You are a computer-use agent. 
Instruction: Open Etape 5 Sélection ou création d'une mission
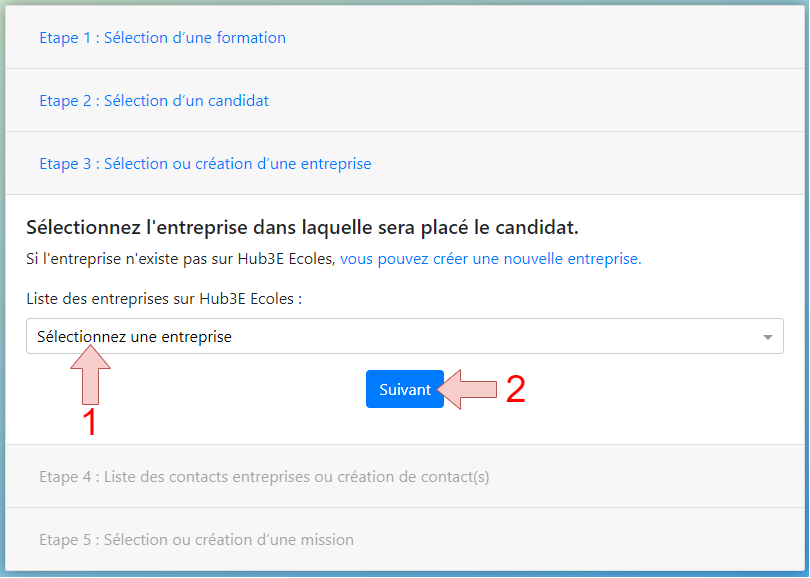pos(196,540)
